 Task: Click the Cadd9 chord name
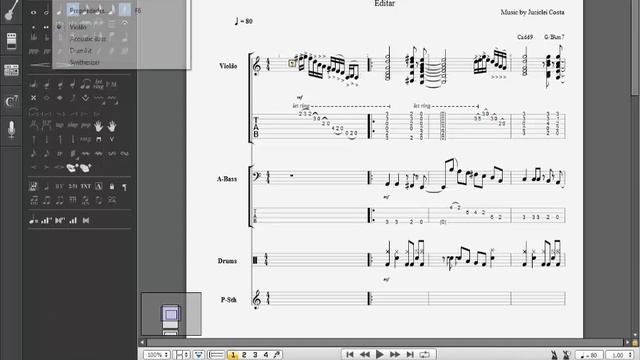(x=525, y=37)
